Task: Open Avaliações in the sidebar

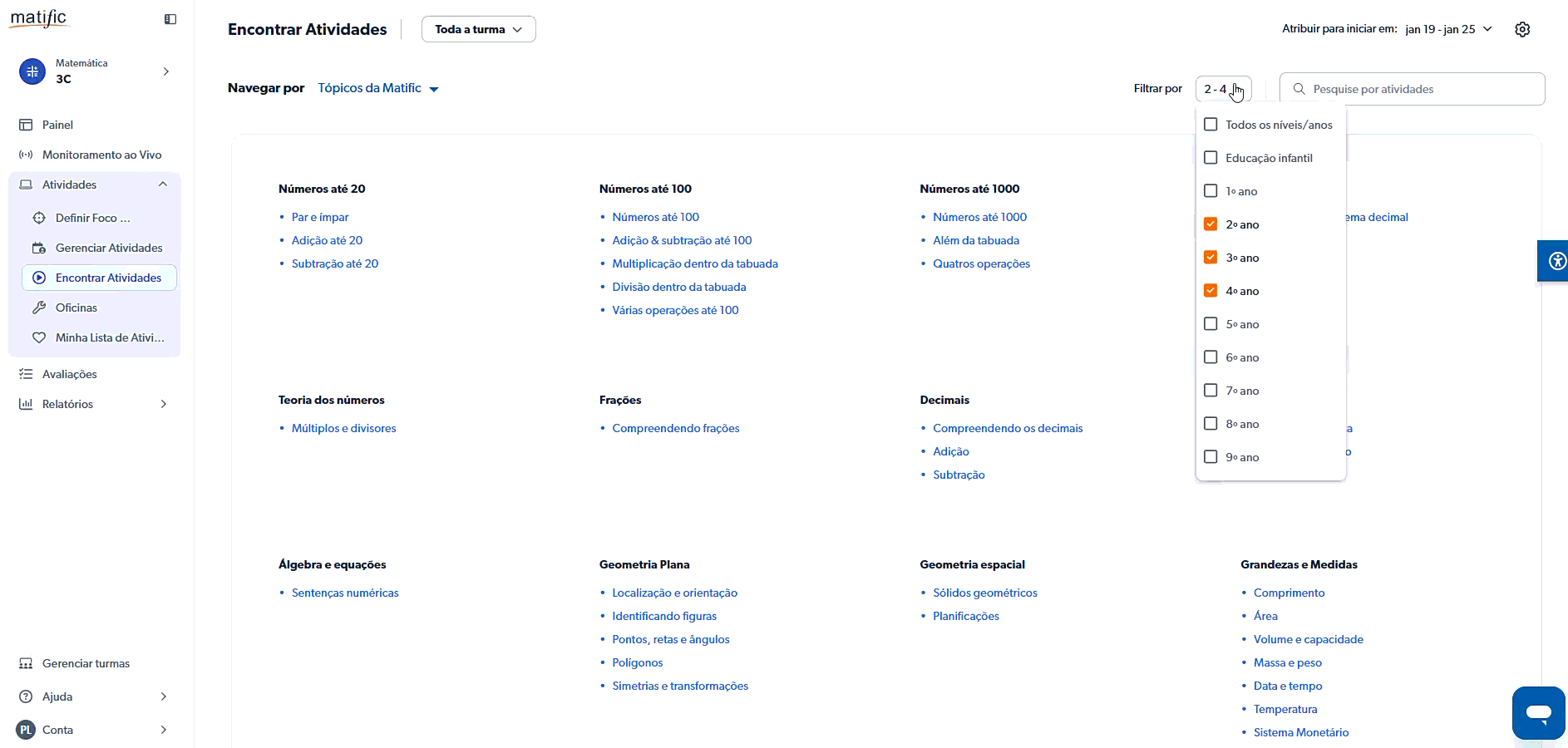Action: click(x=69, y=374)
